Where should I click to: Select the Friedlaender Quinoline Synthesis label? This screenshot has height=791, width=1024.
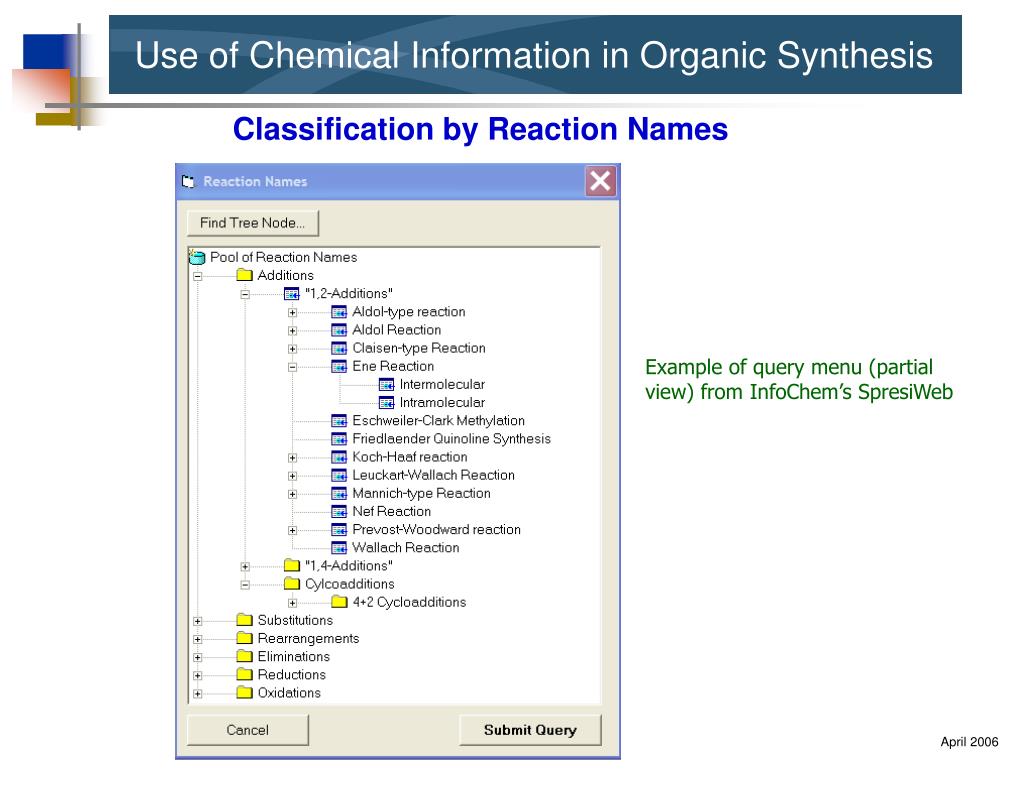(451, 439)
